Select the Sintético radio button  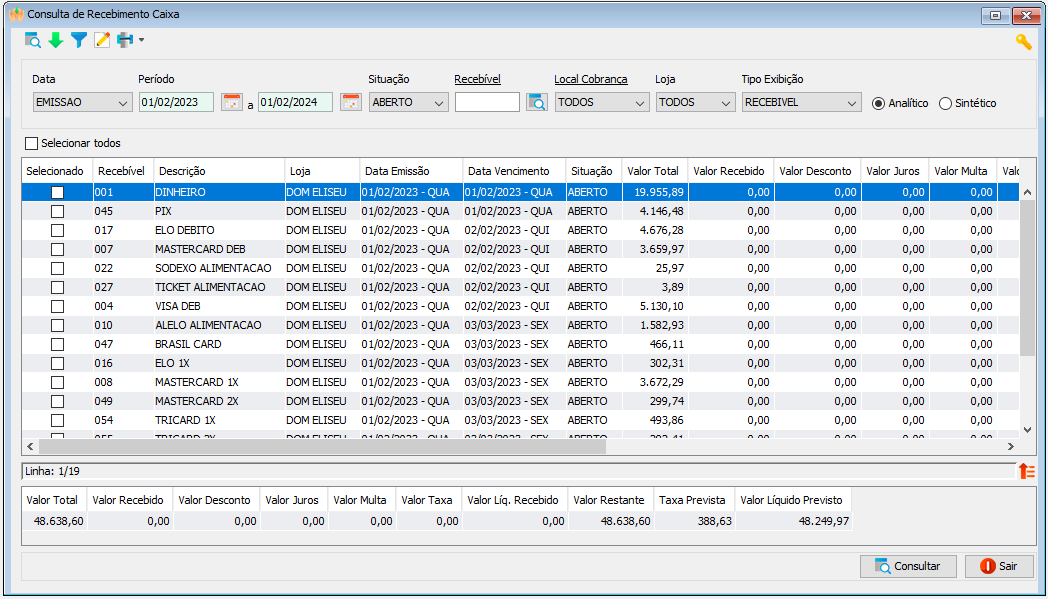click(945, 103)
